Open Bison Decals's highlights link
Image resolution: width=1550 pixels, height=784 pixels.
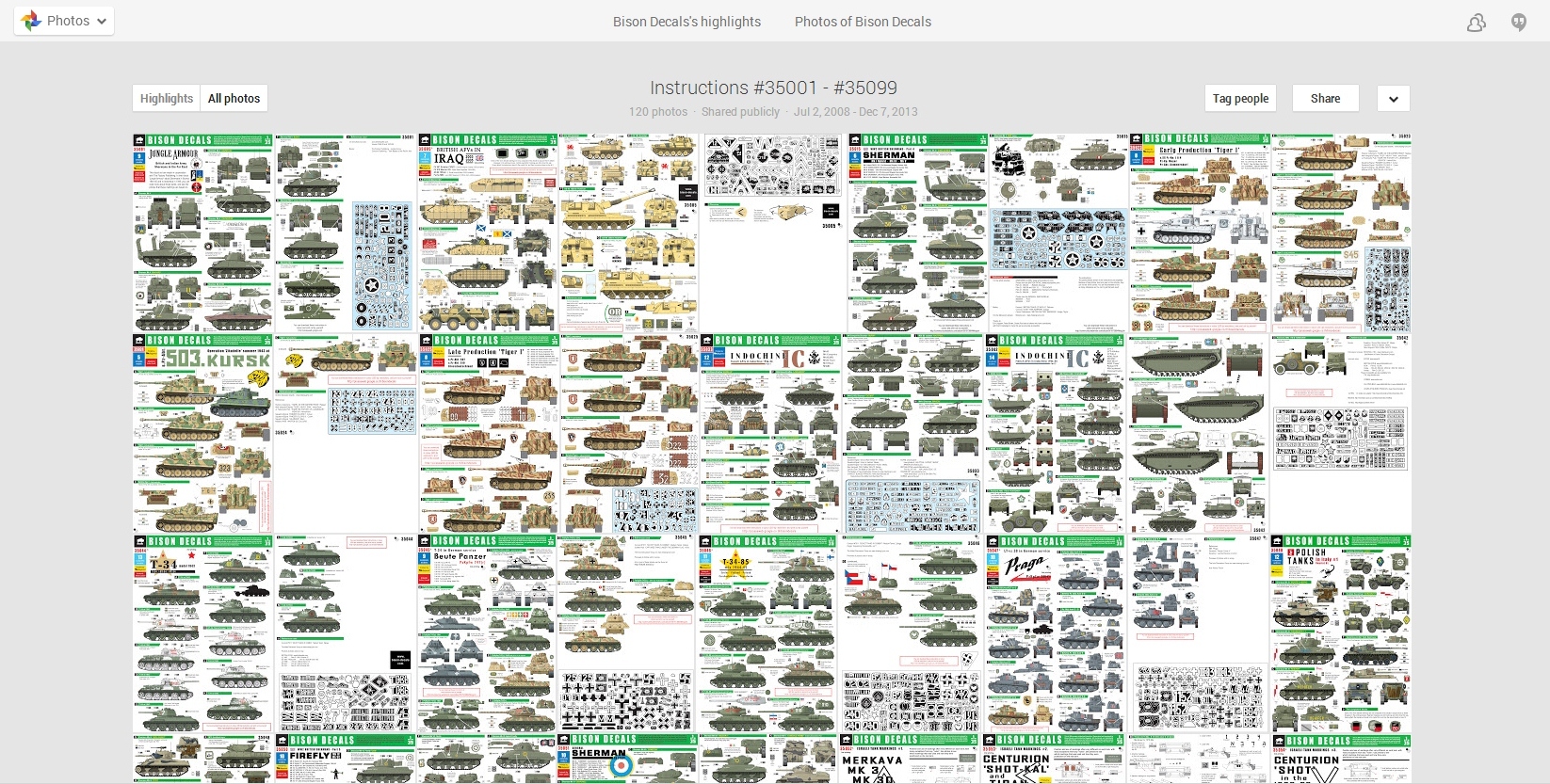(686, 22)
